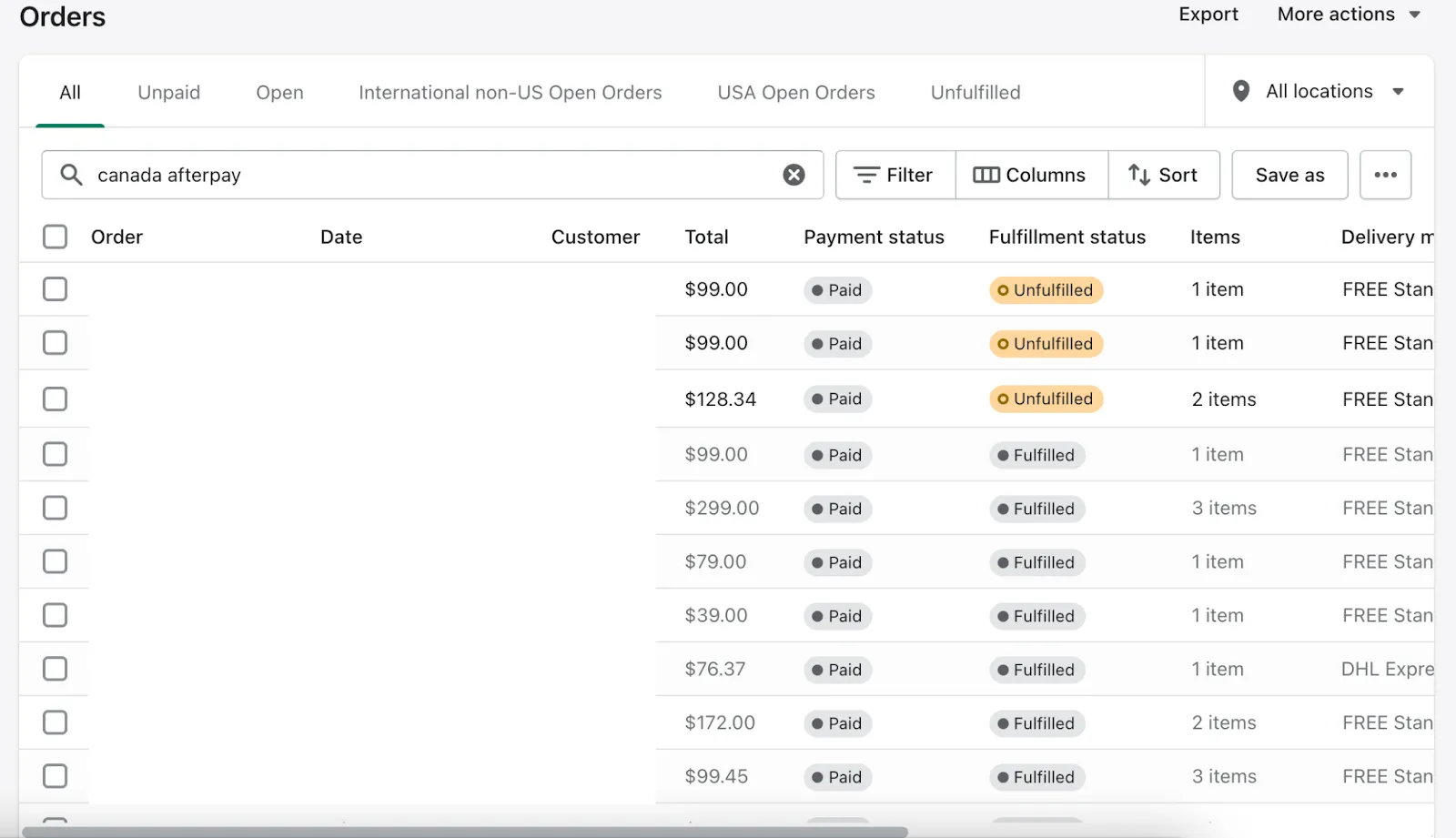Click the Fulfilled badge on the $299.00 order

(1036, 509)
